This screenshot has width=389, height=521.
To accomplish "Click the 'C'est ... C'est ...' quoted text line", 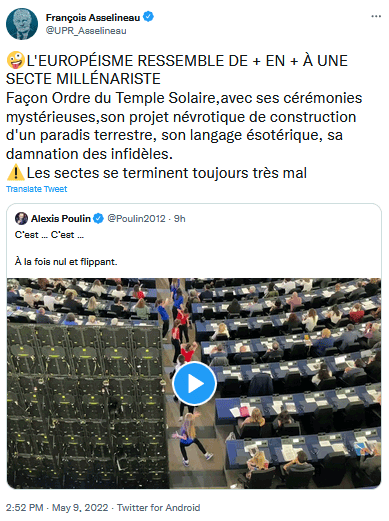I will coord(49,235).
